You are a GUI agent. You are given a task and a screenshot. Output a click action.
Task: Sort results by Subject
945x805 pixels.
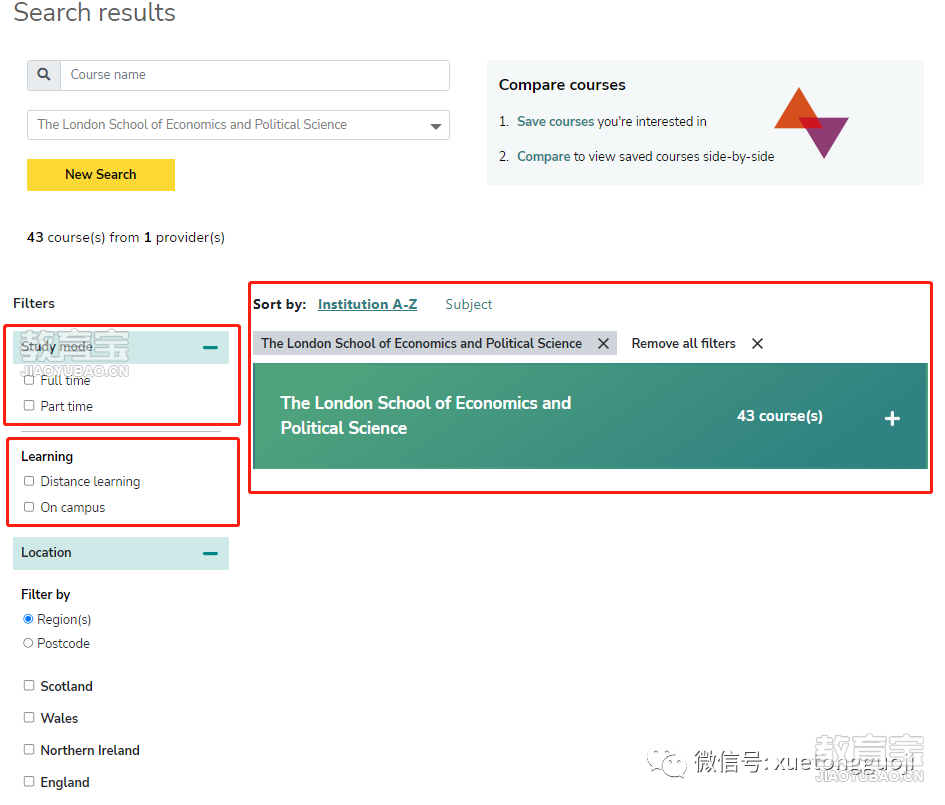coord(469,304)
